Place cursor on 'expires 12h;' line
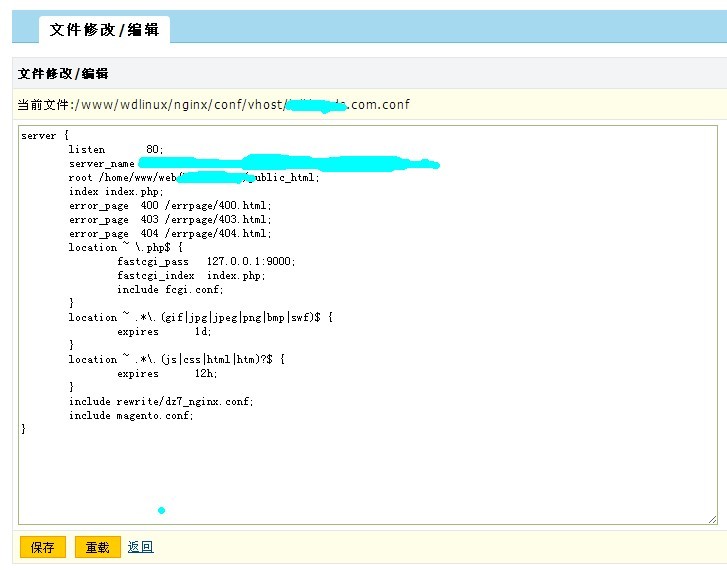 [x=166, y=373]
